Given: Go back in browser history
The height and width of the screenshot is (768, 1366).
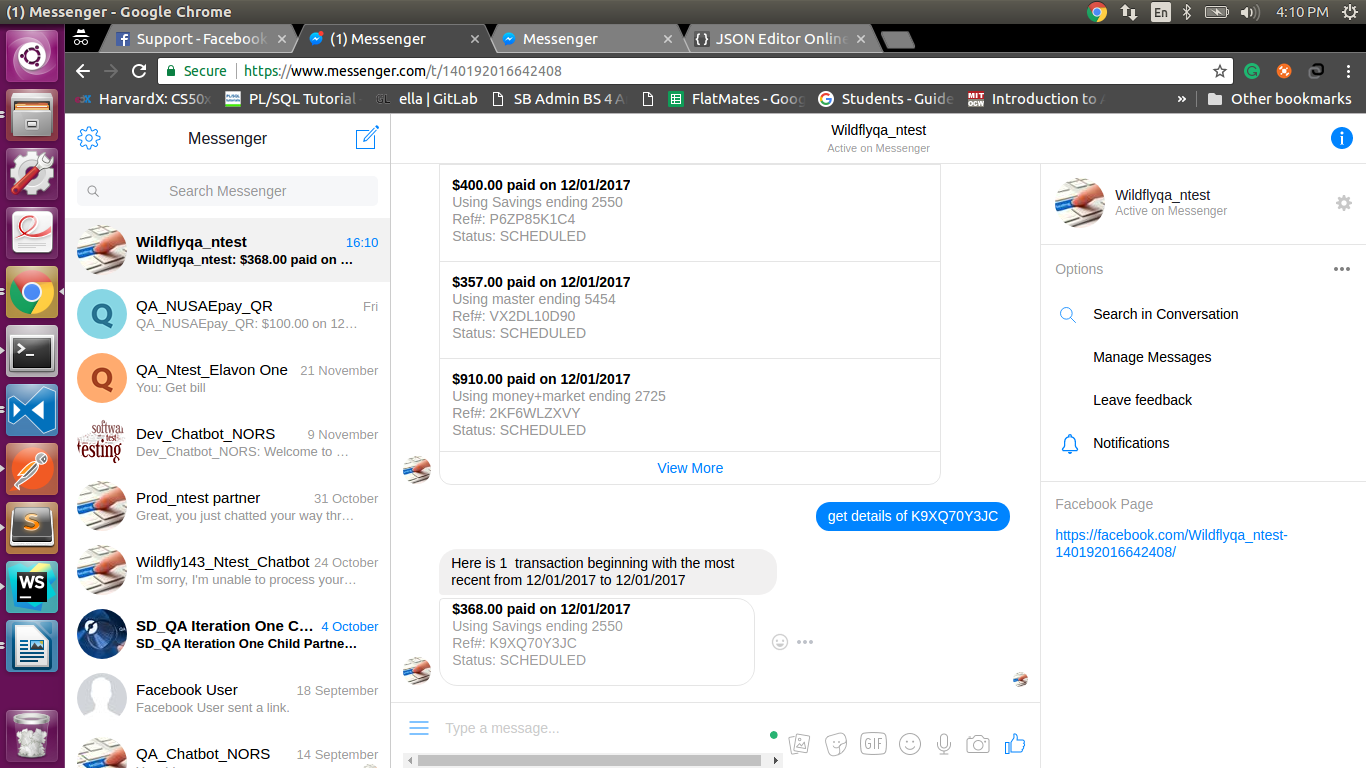Looking at the screenshot, I should pyautogui.click(x=83, y=71).
